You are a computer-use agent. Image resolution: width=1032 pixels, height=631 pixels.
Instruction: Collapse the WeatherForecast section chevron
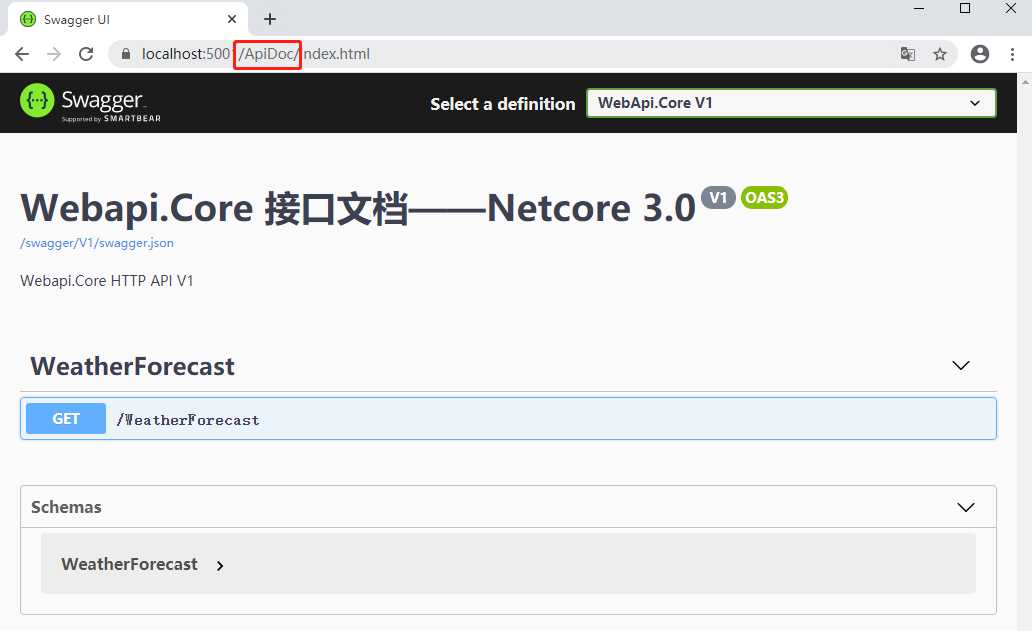961,365
